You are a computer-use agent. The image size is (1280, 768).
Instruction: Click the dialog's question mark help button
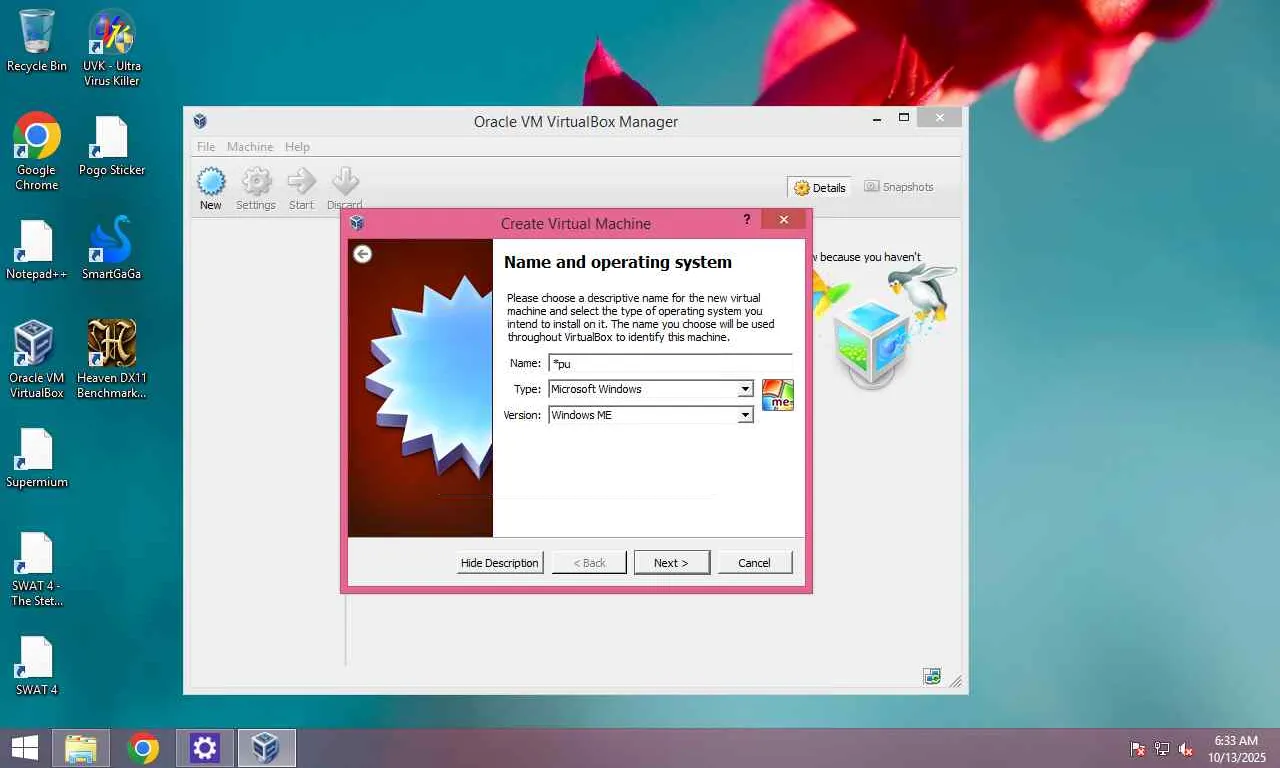coord(747,220)
